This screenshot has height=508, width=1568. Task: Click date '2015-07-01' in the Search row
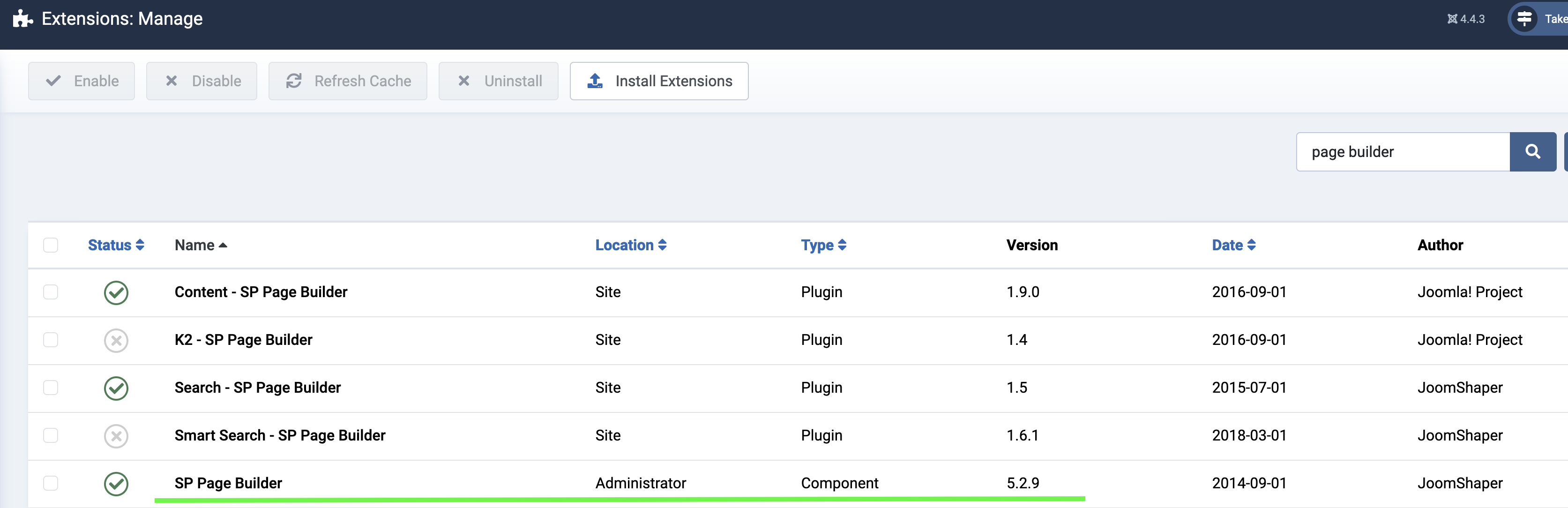1249,388
